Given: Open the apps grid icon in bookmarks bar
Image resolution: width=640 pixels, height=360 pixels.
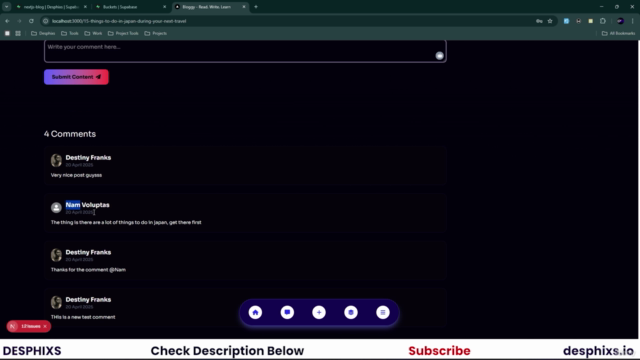Looking at the screenshot, I should point(18,33).
